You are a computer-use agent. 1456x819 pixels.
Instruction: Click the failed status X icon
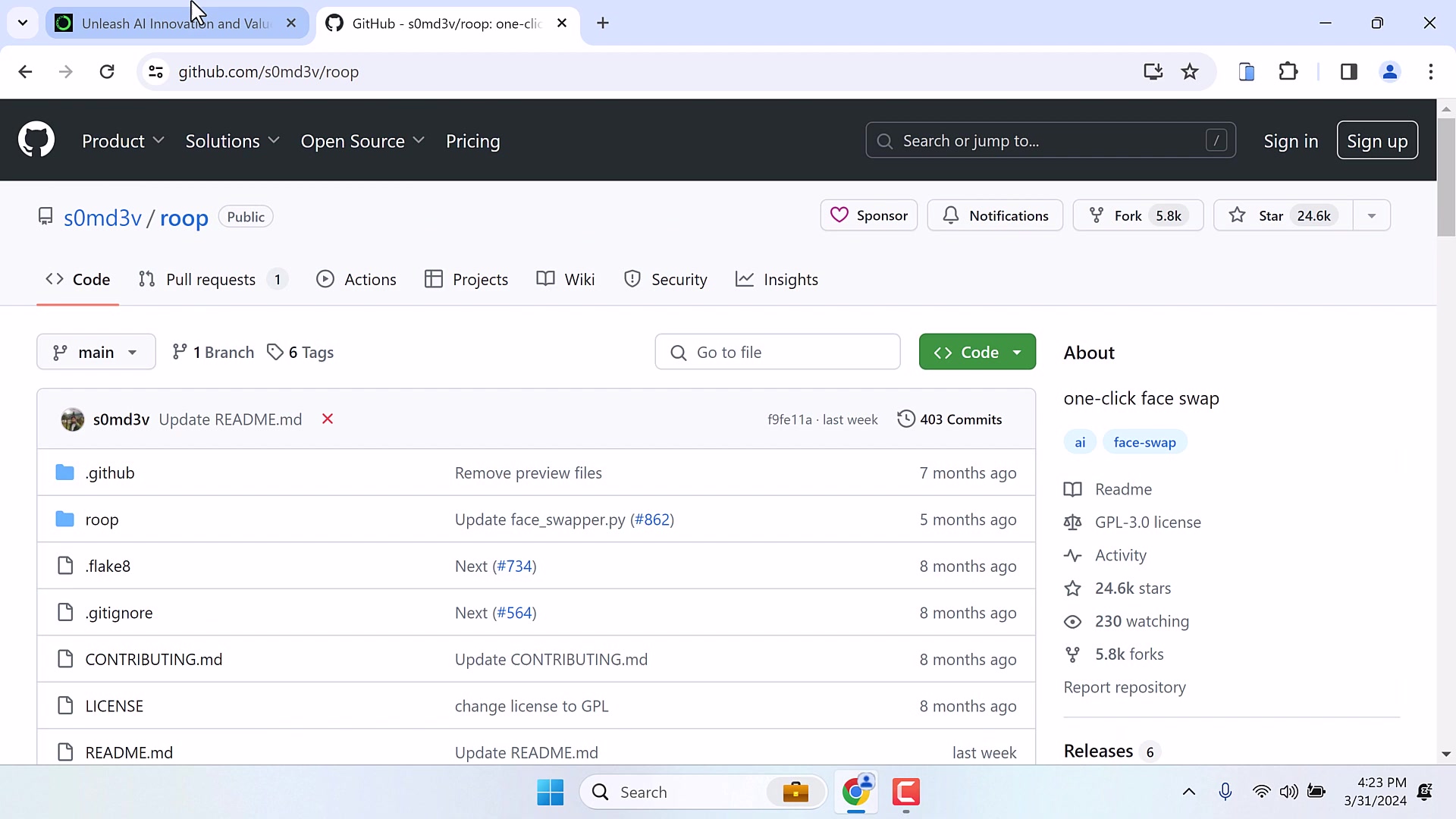tap(328, 419)
